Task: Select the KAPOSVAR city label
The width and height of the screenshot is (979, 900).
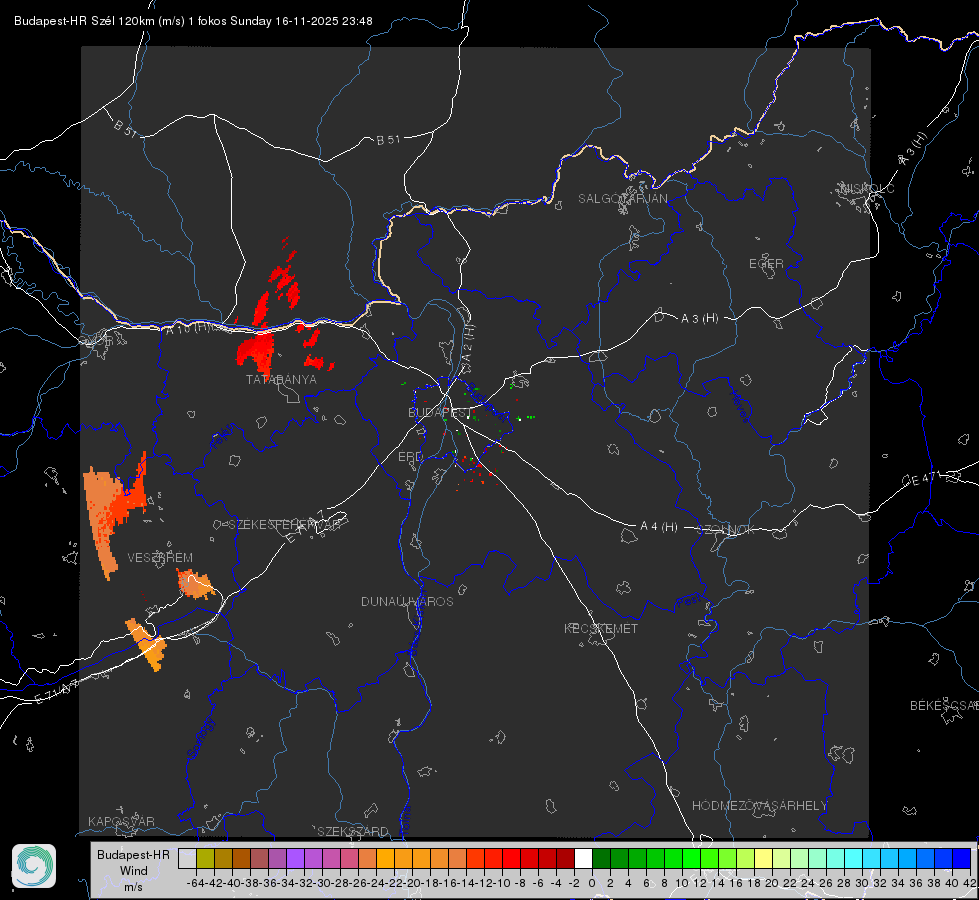Action: (121, 821)
